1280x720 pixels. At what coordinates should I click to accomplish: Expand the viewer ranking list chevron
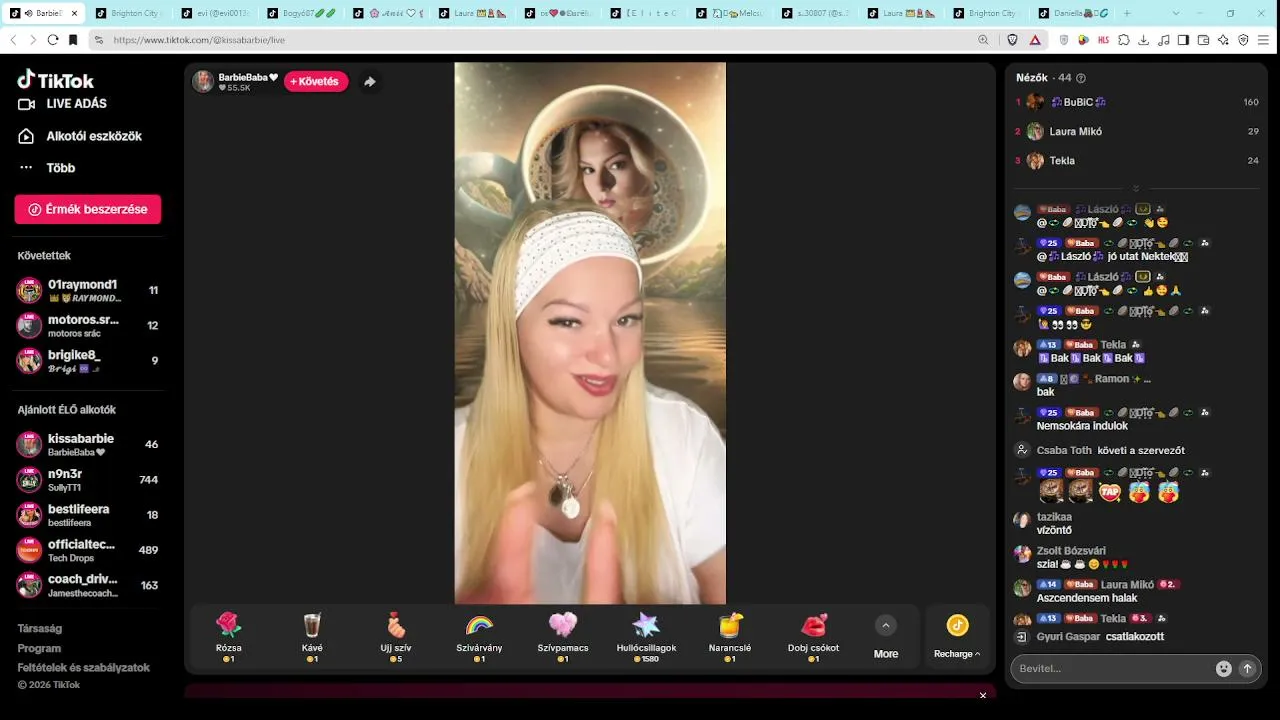[1136, 188]
